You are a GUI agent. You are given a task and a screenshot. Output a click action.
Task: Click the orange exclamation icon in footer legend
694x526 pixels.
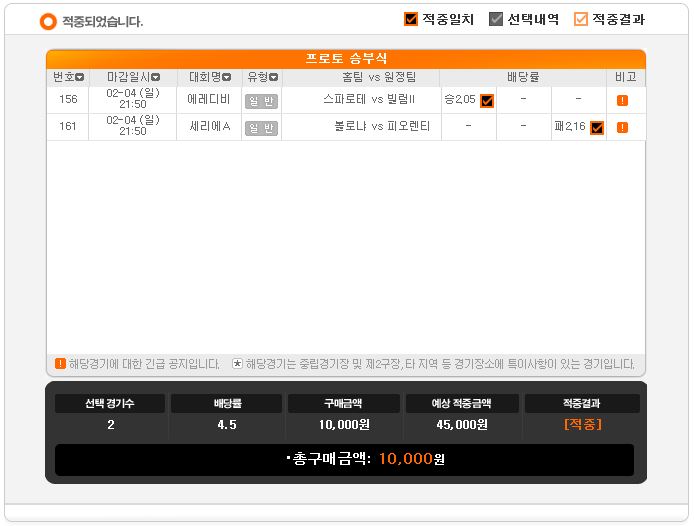point(60,364)
